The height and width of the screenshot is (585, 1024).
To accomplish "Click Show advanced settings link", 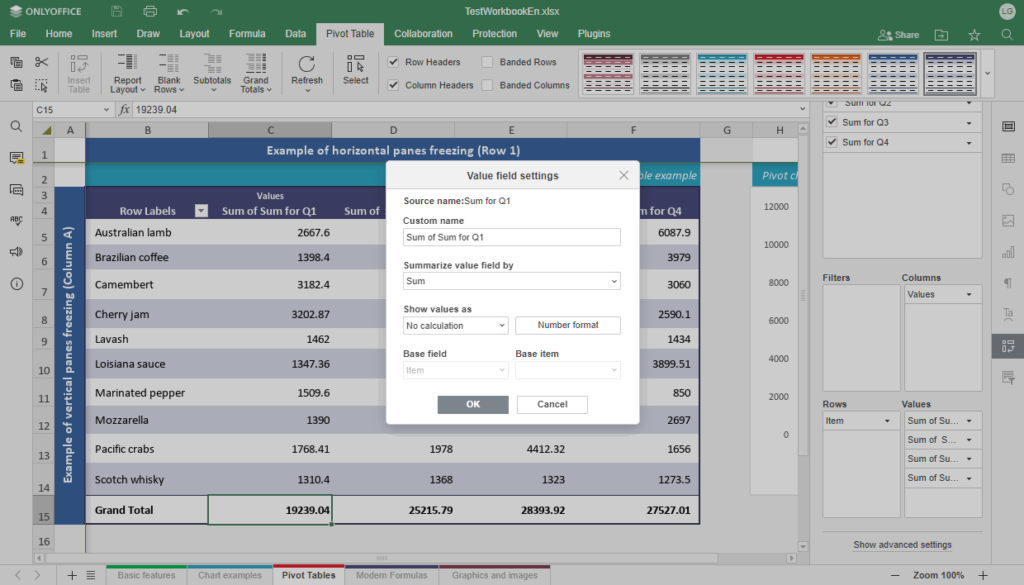I will [x=902, y=545].
